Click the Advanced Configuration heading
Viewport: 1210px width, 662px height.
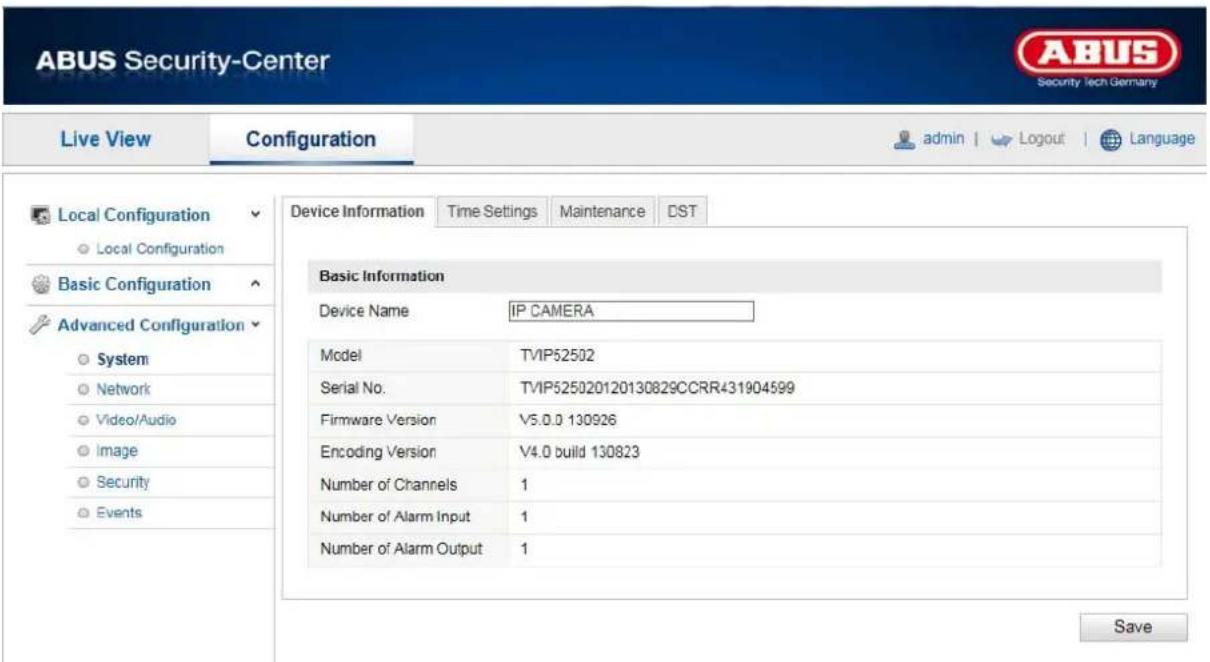click(x=151, y=325)
